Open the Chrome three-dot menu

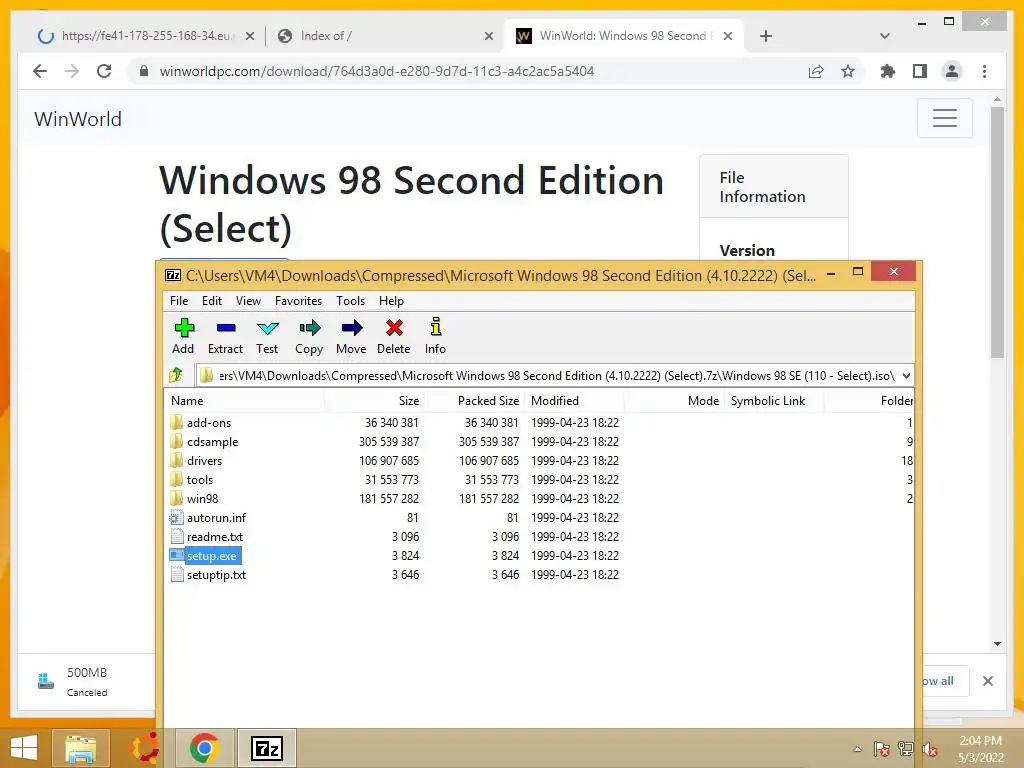(x=984, y=71)
